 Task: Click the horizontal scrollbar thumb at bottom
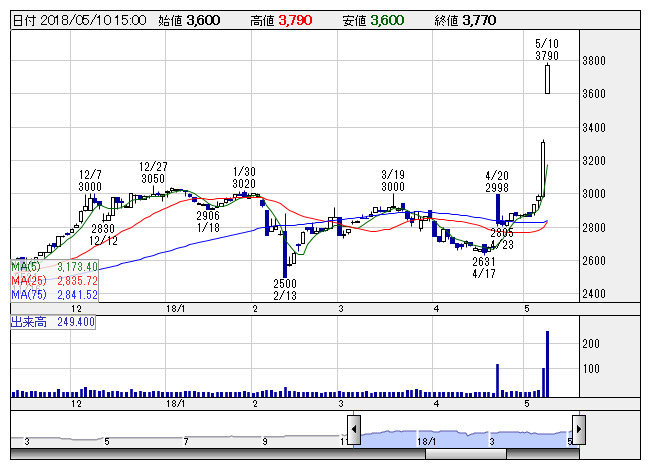(466, 454)
